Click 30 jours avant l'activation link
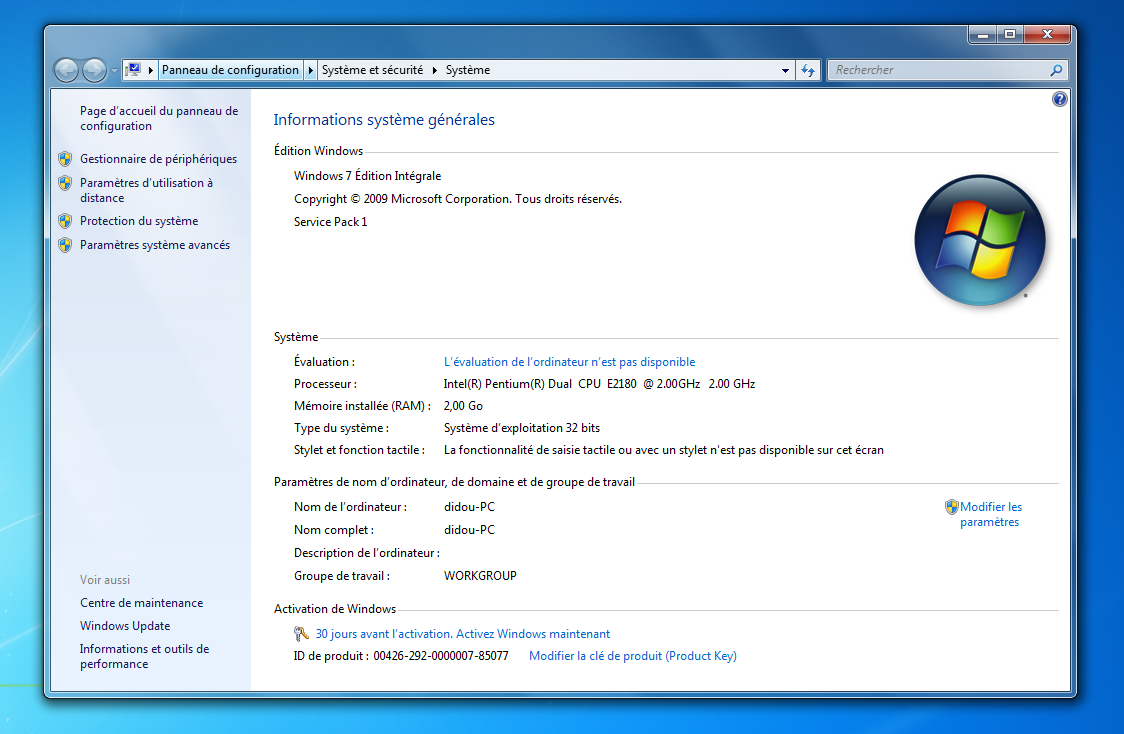This screenshot has height=734, width=1124. 462,634
